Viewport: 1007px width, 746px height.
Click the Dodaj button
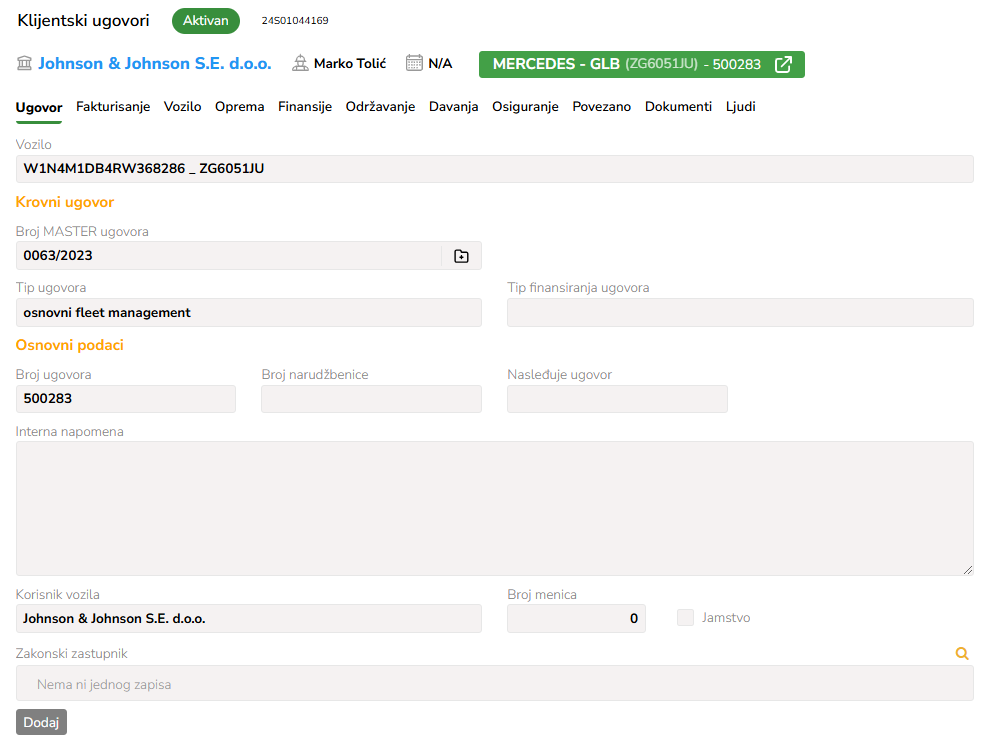tap(41, 722)
